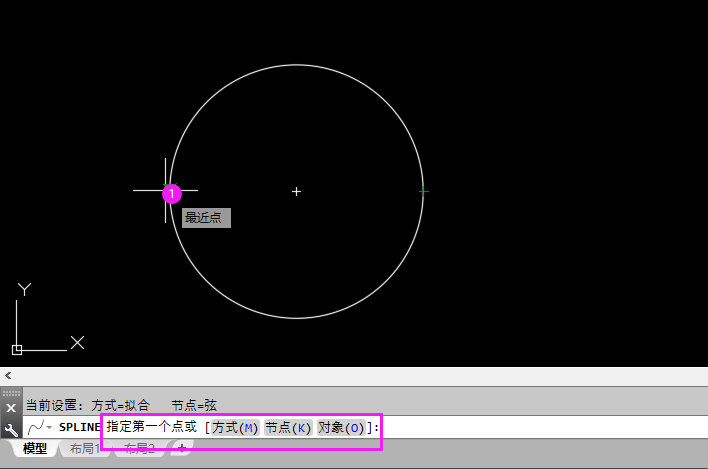Choose the 方式(M) command option
The image size is (708, 469).
(235, 427)
